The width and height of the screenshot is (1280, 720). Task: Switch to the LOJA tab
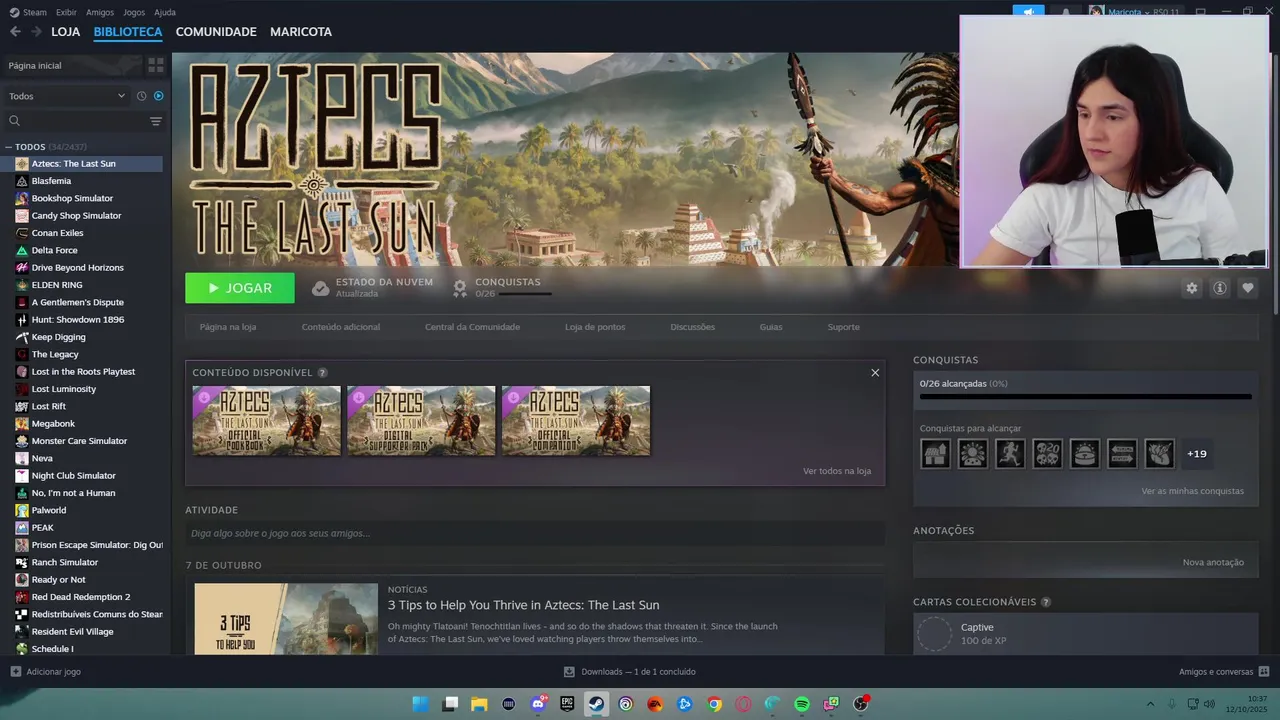point(66,32)
